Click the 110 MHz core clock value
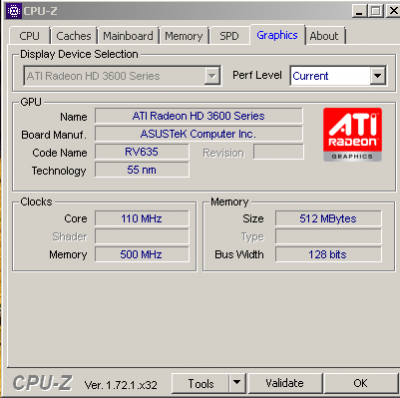 click(142, 219)
